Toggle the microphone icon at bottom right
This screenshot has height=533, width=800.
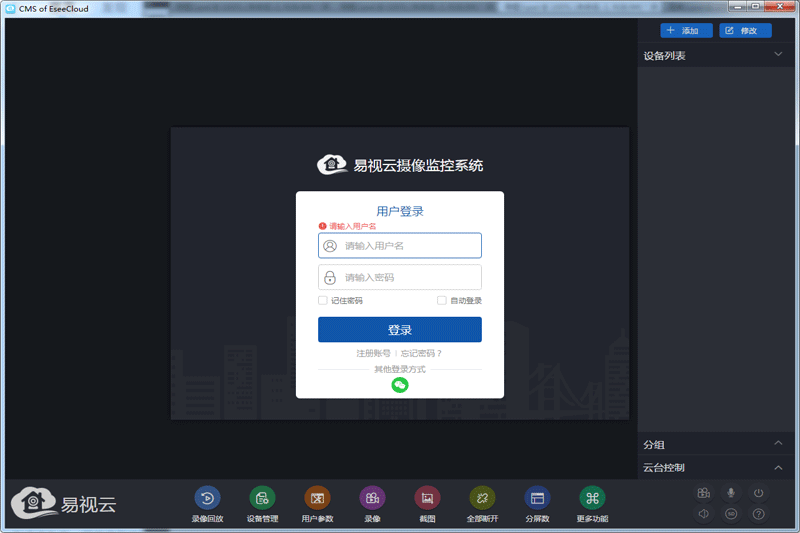tap(731, 493)
